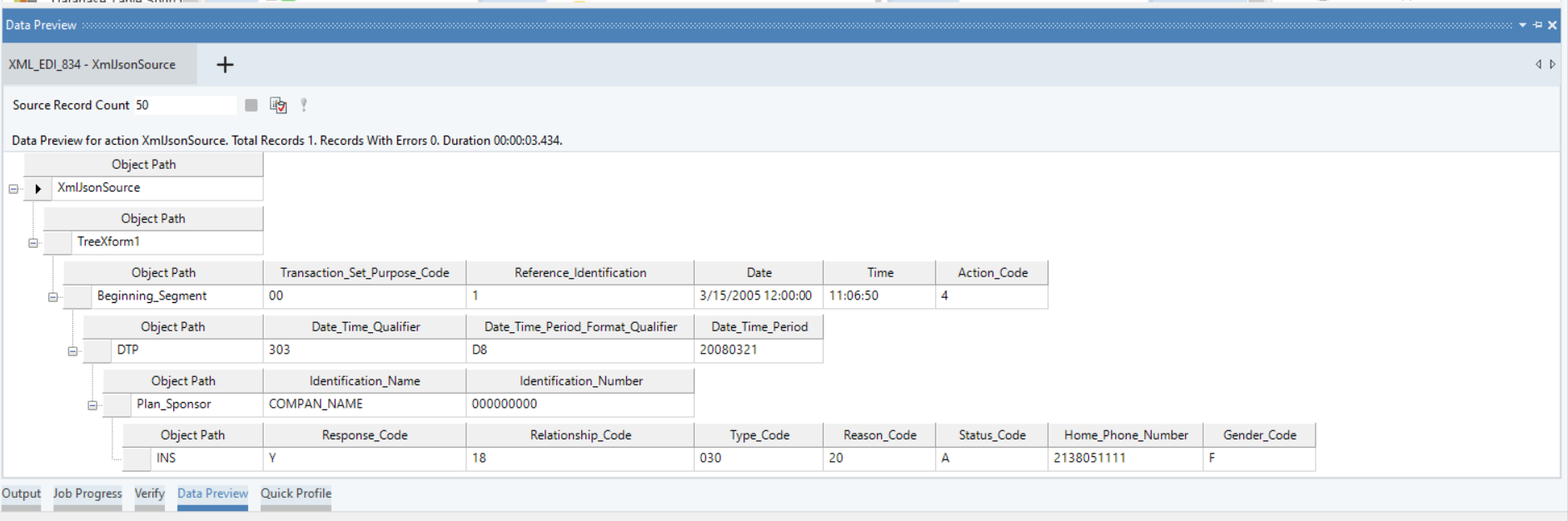1568x521 pixels.
Task: Select the XML_EDI_834 - XmlJsonSource tab
Action: click(92, 65)
